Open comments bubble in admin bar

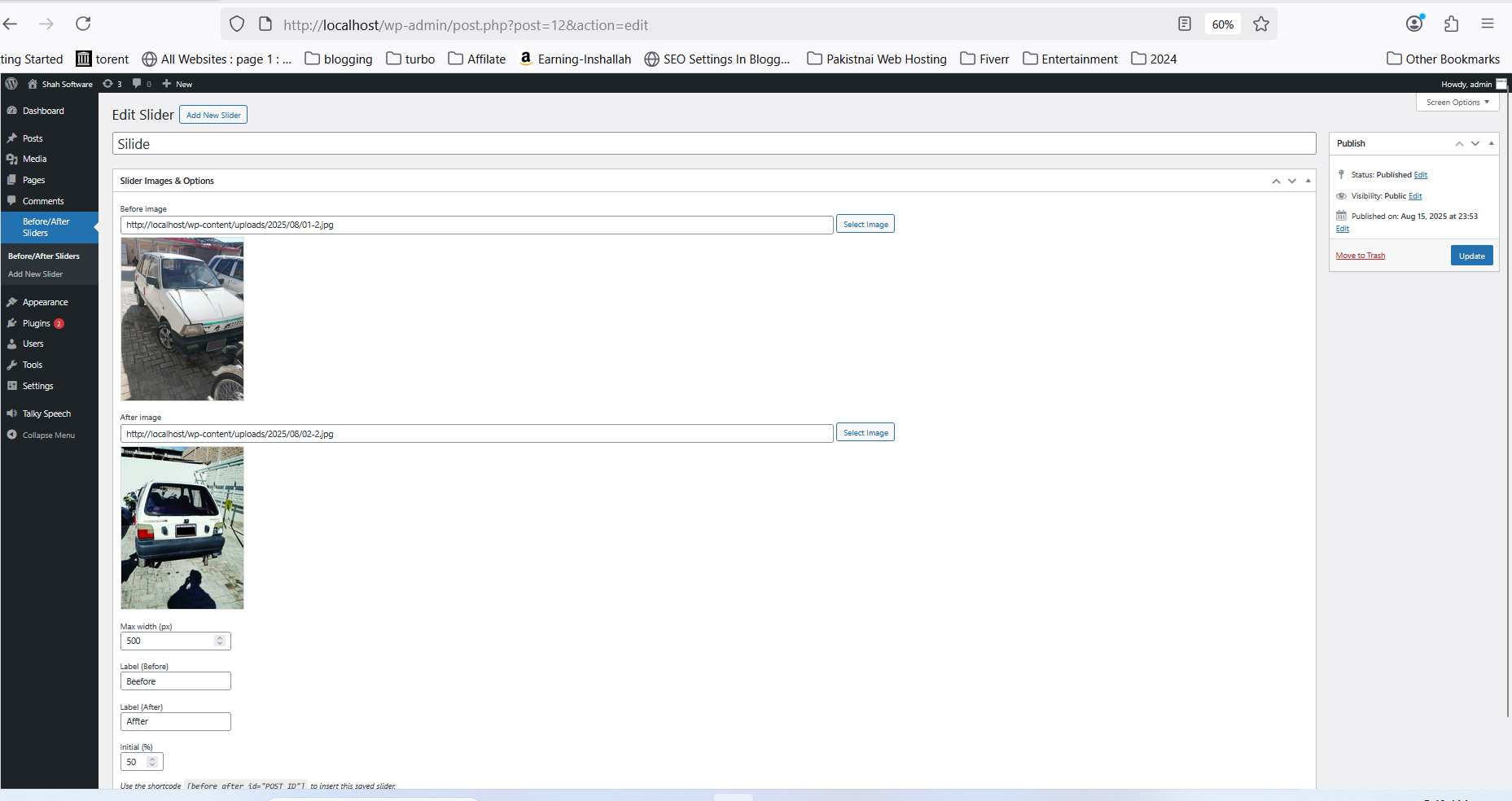[x=142, y=84]
